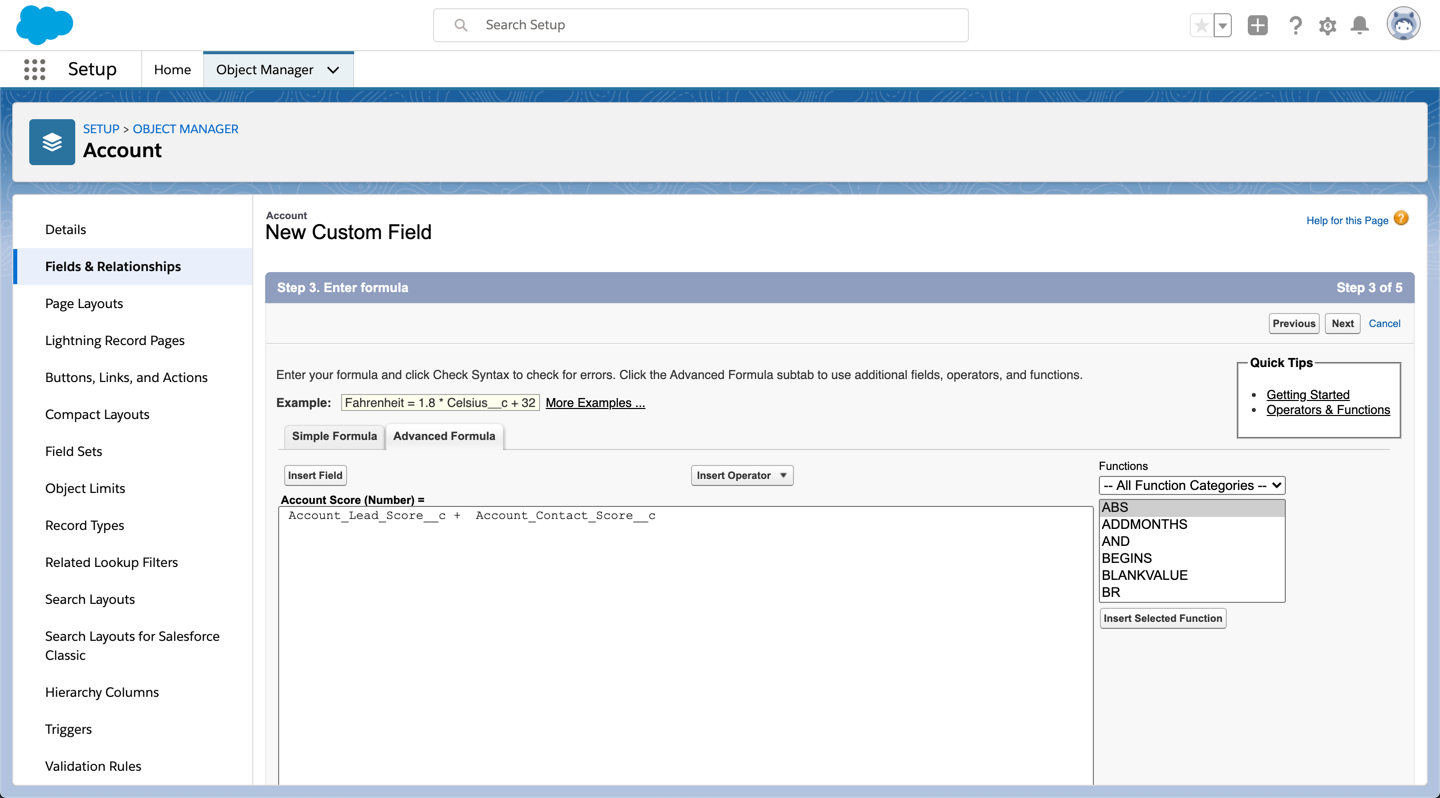Switch to the Simple Formula tab
Screen dimensions: 1440x798
click(x=334, y=436)
